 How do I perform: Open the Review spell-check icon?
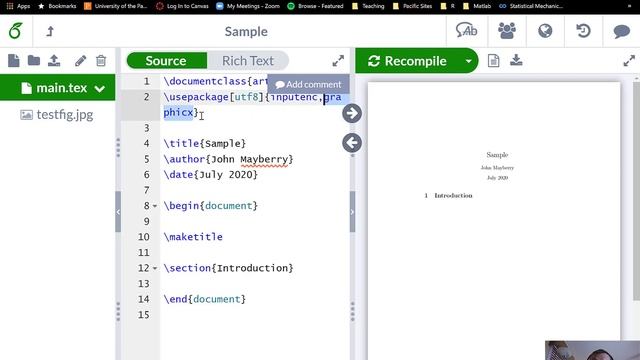[x=466, y=31]
